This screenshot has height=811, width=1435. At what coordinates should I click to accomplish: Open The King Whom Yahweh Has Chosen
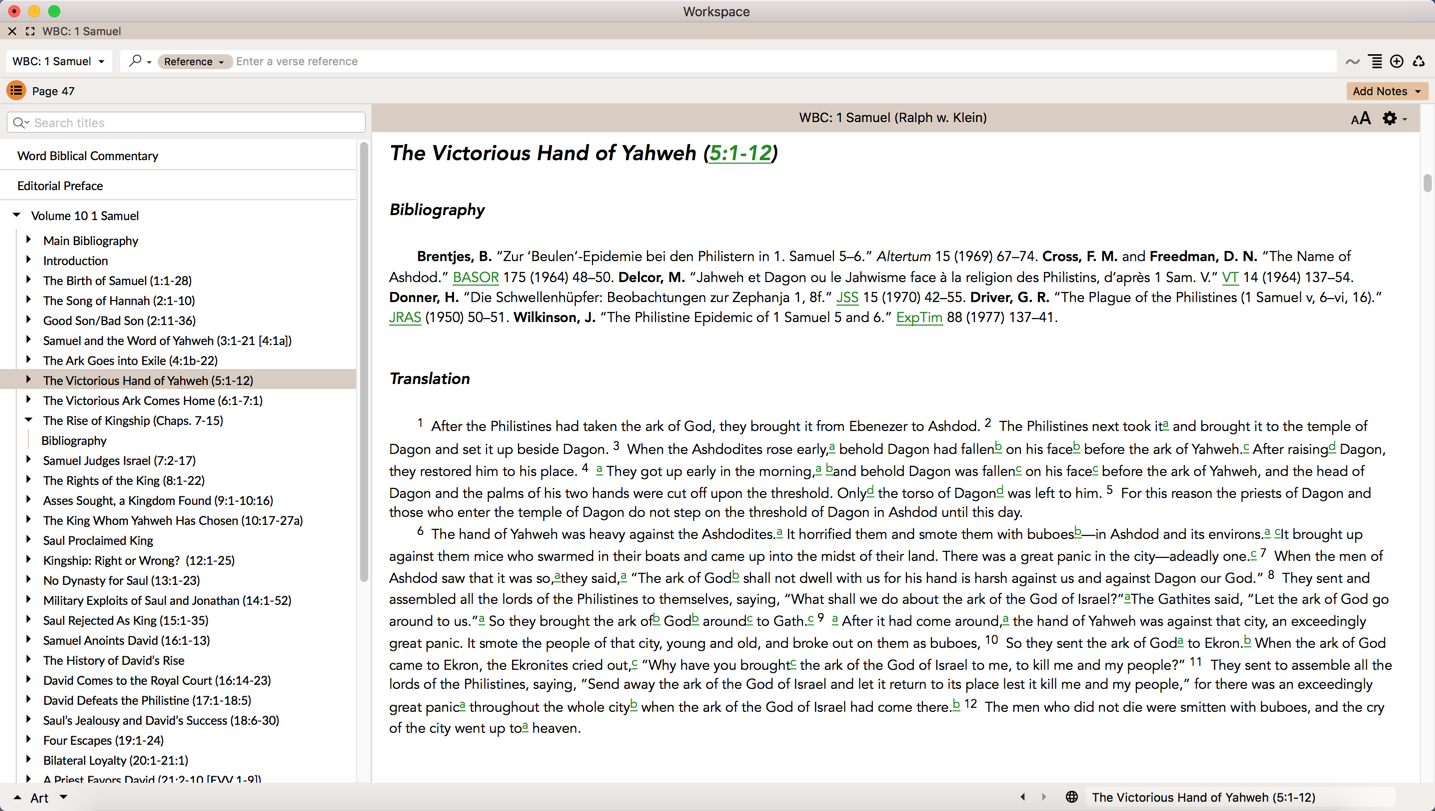point(173,521)
